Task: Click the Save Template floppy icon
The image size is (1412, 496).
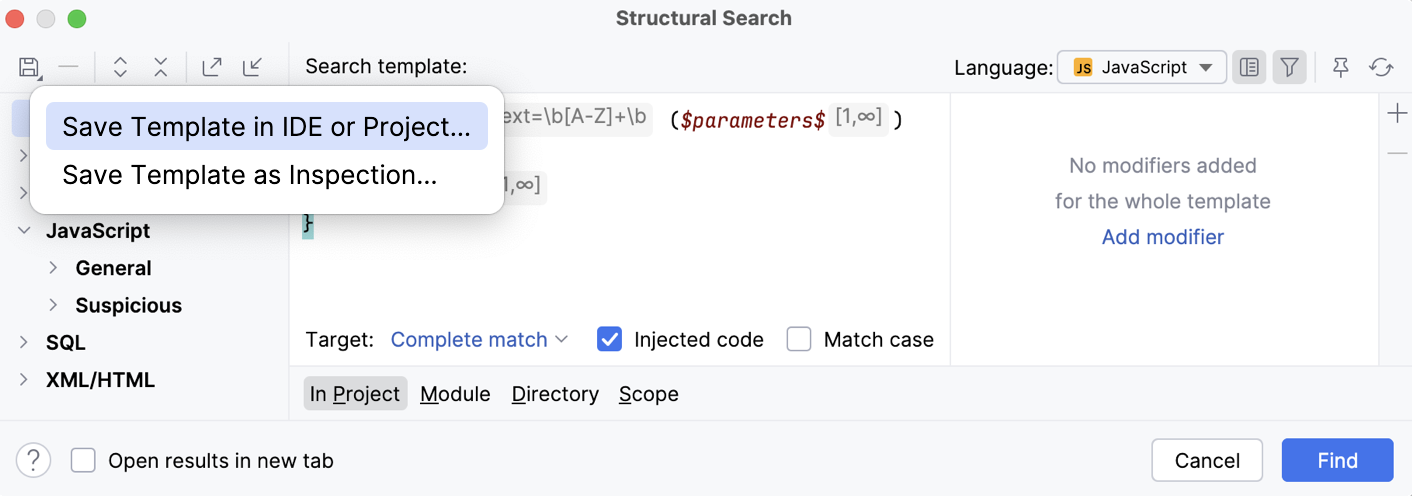Action: [x=29, y=68]
